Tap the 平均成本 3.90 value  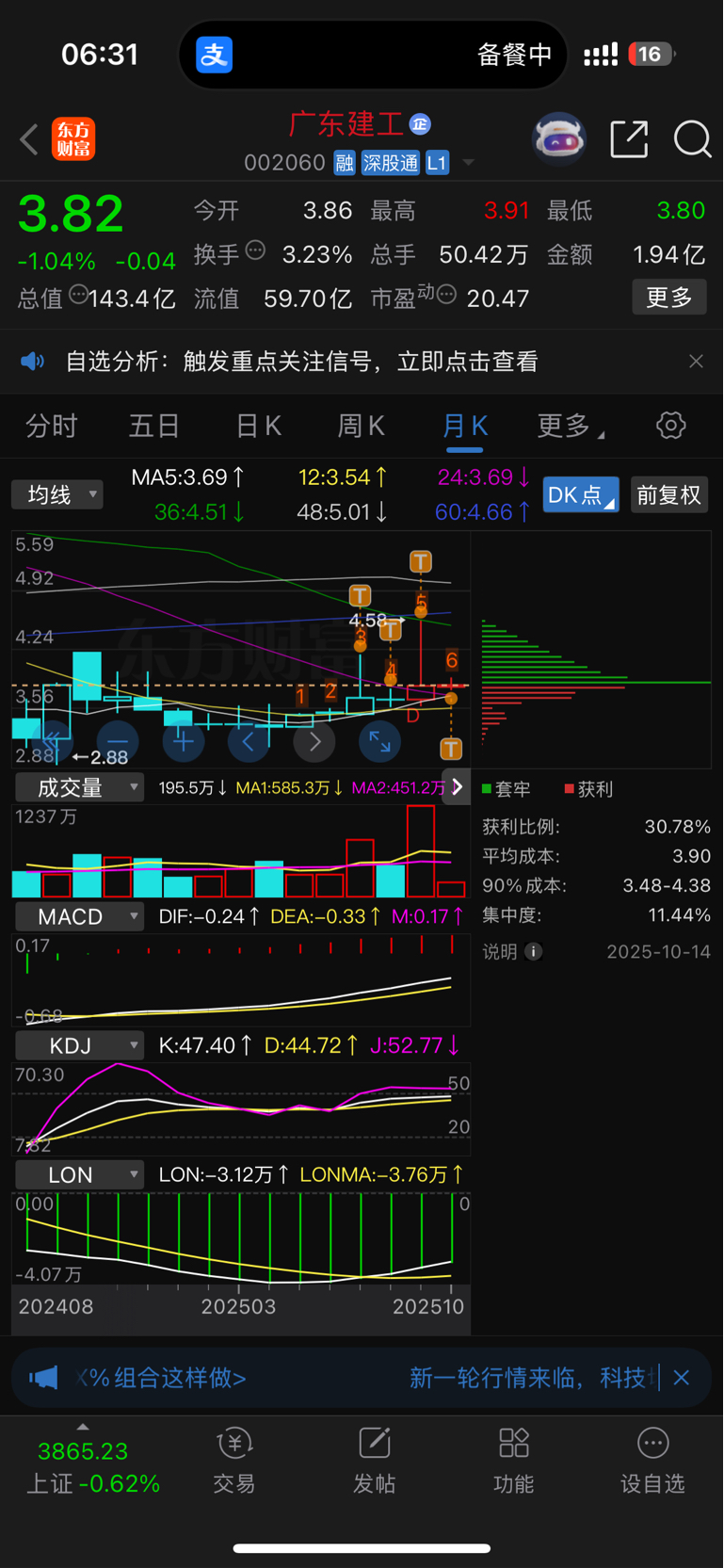point(692,856)
